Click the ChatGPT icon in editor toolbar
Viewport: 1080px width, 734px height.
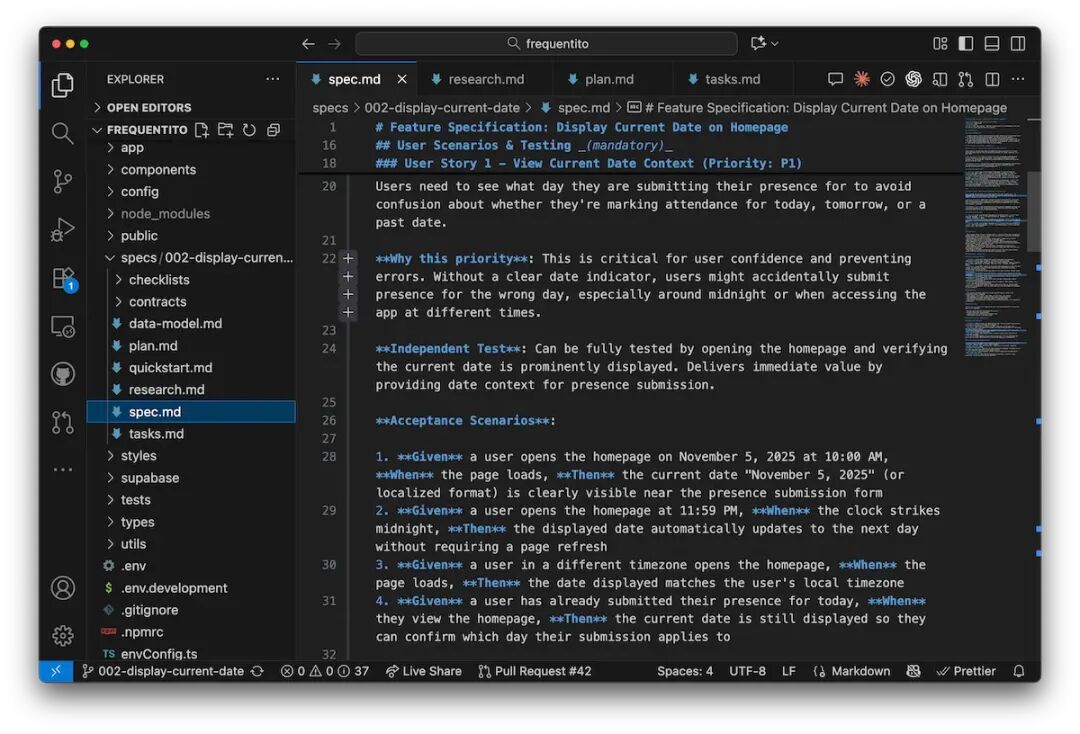pyautogui.click(x=914, y=79)
